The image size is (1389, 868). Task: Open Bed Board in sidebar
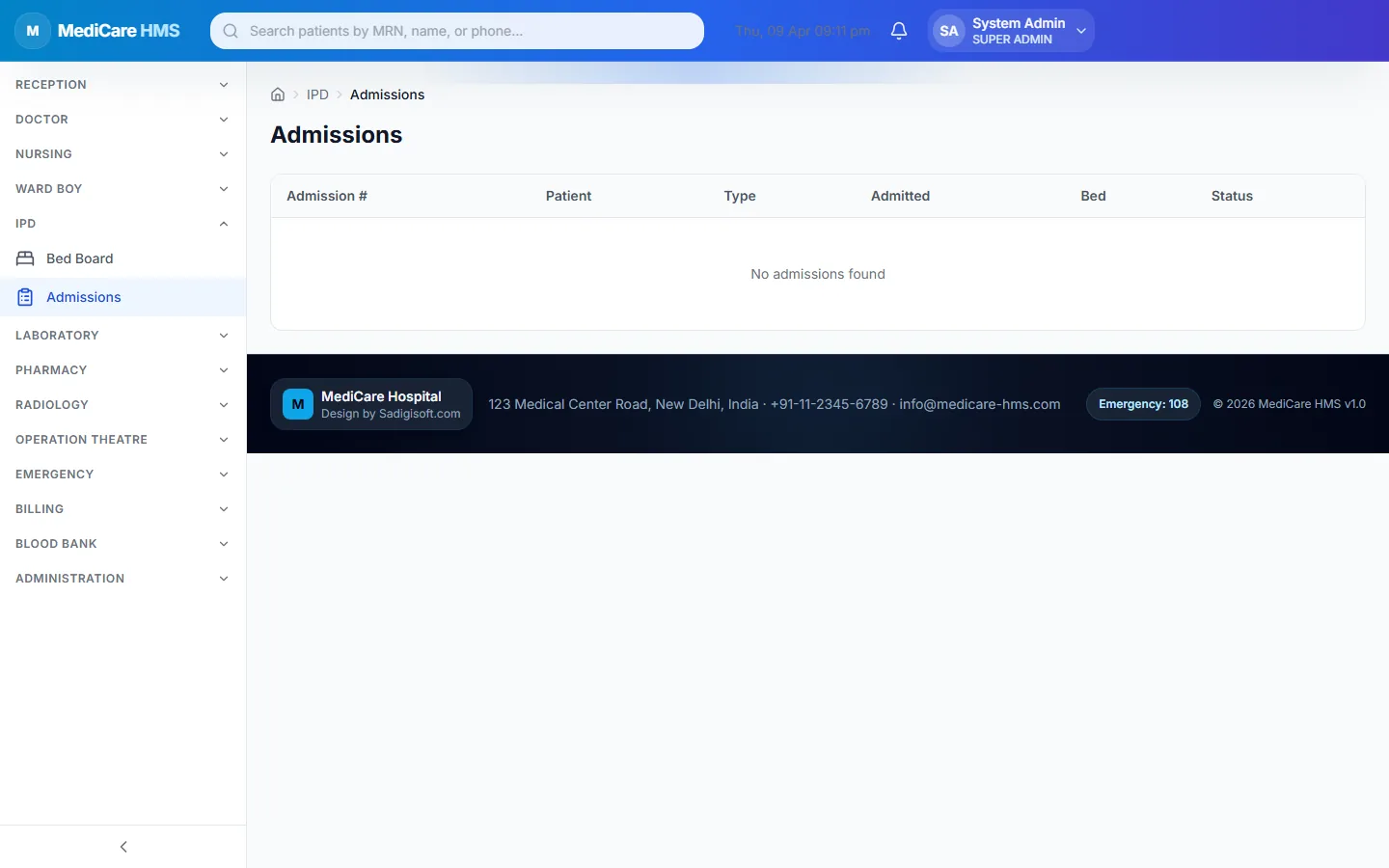point(123,258)
